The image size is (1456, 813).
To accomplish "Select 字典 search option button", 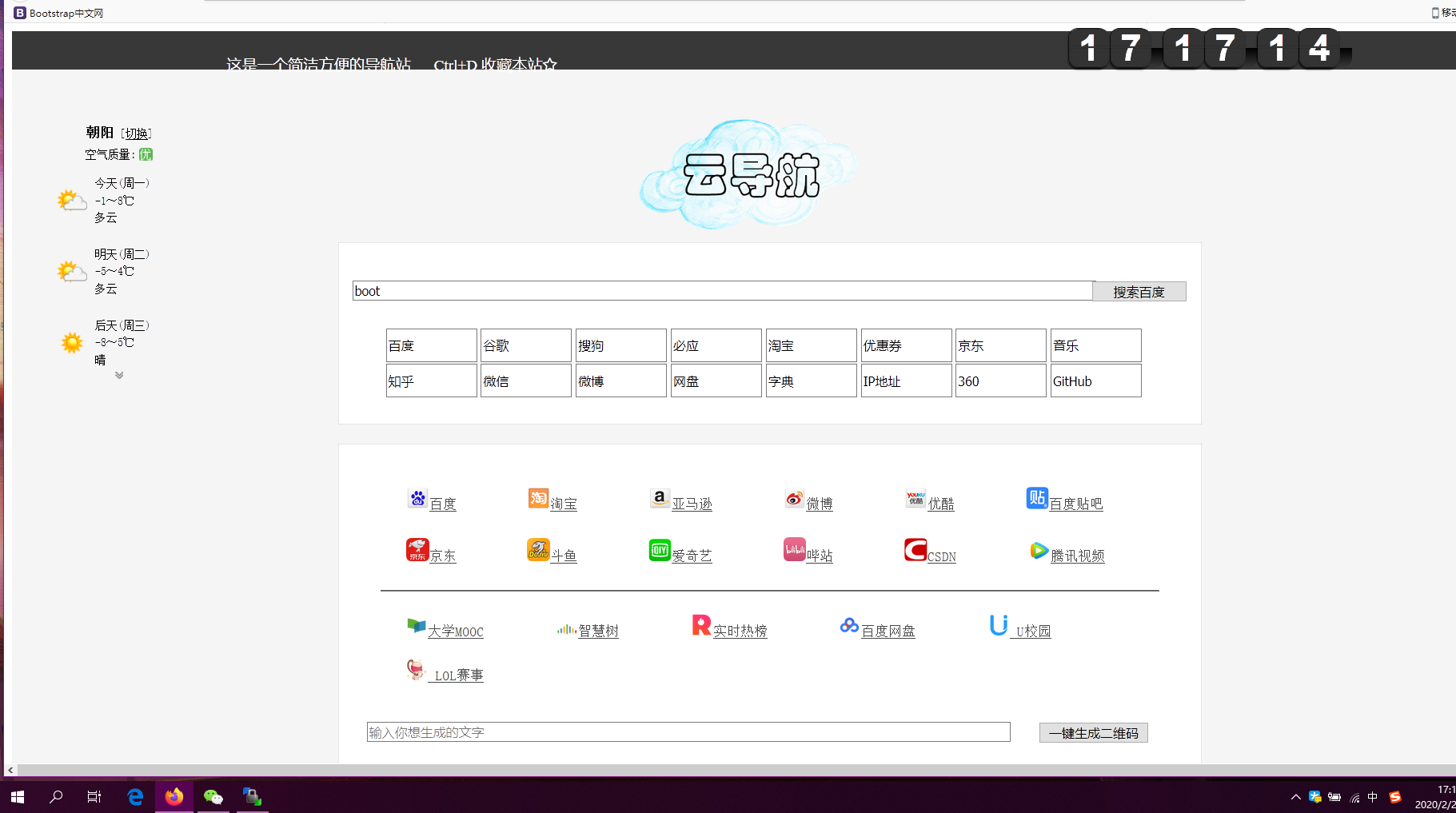I will [x=812, y=381].
